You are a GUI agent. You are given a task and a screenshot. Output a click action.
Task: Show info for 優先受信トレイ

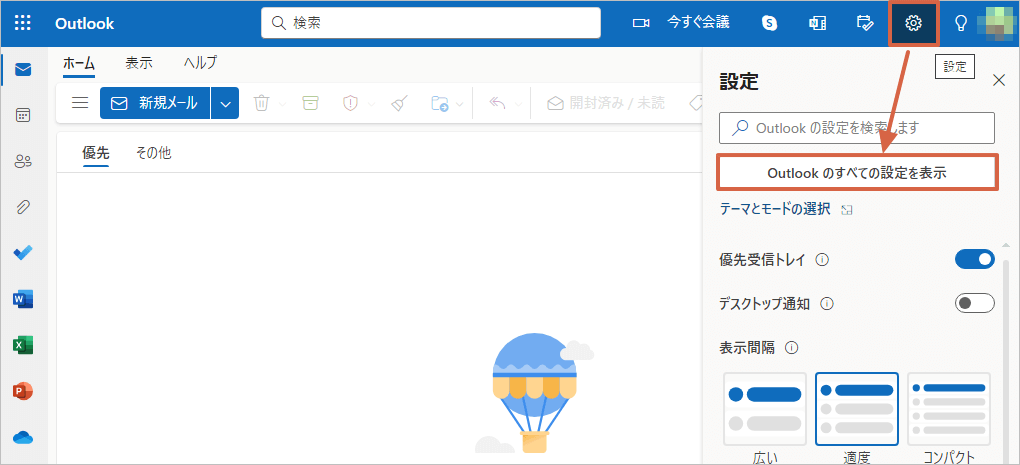click(822, 260)
